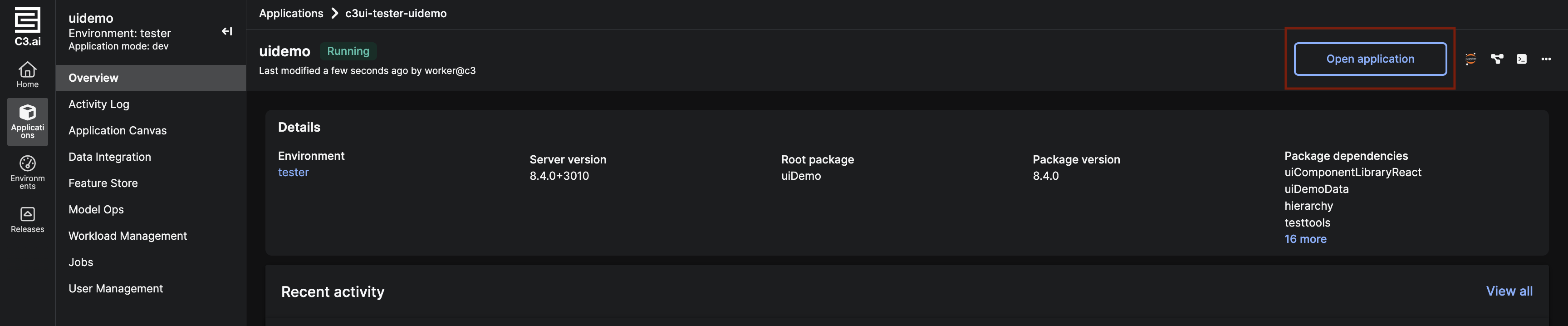Follow the tester environment link
The height and width of the screenshot is (326, 1568).
(294, 173)
